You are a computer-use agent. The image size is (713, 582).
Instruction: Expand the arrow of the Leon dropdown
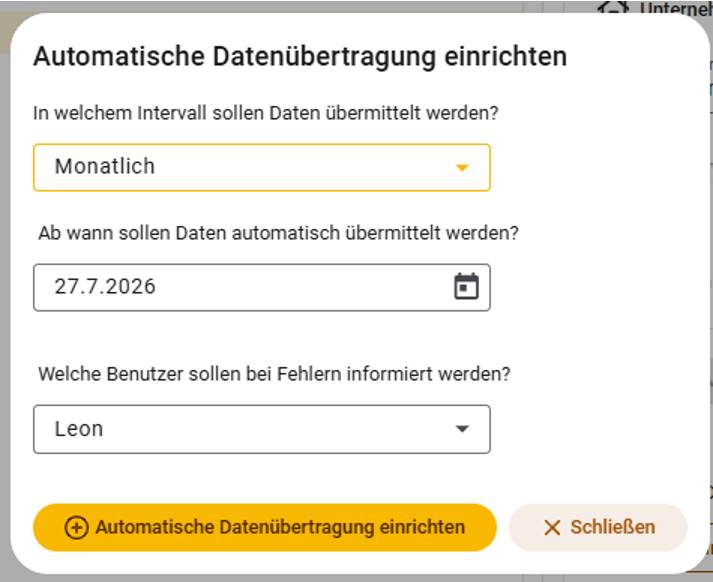[462, 429]
